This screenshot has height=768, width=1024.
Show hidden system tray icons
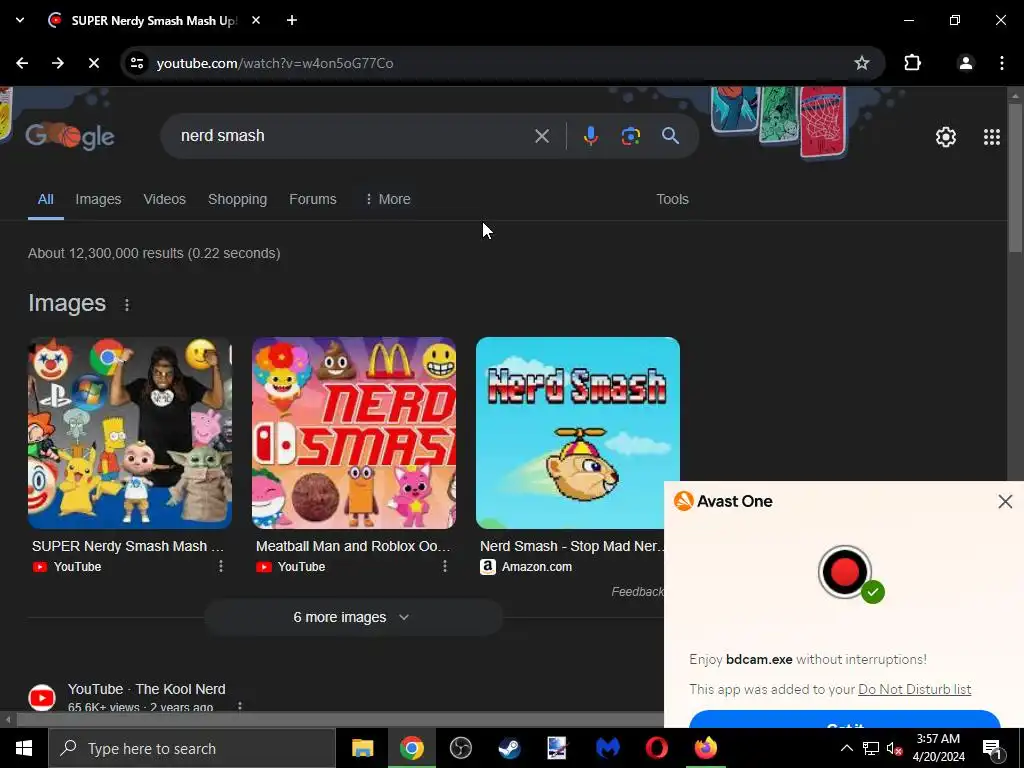[x=846, y=748]
